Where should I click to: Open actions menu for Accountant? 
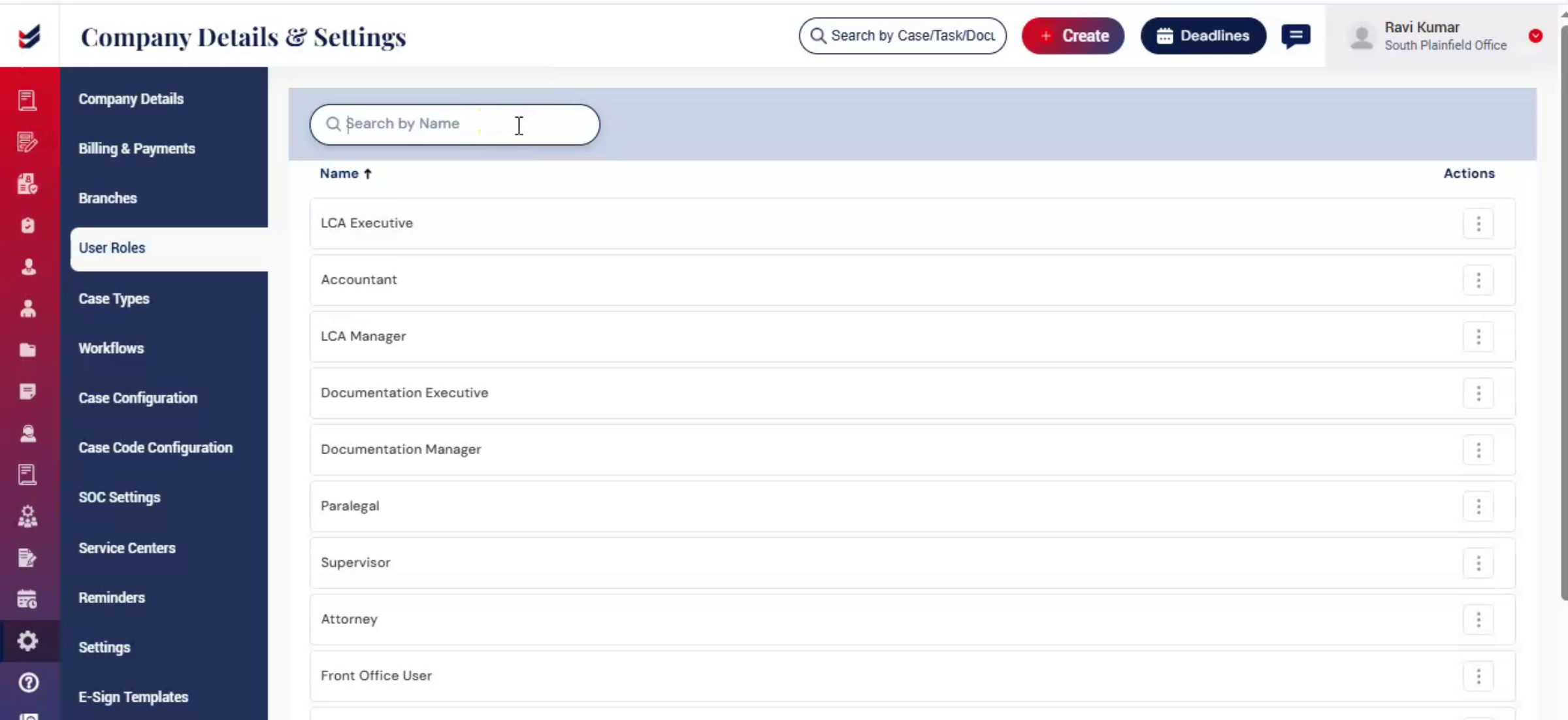[1478, 280]
